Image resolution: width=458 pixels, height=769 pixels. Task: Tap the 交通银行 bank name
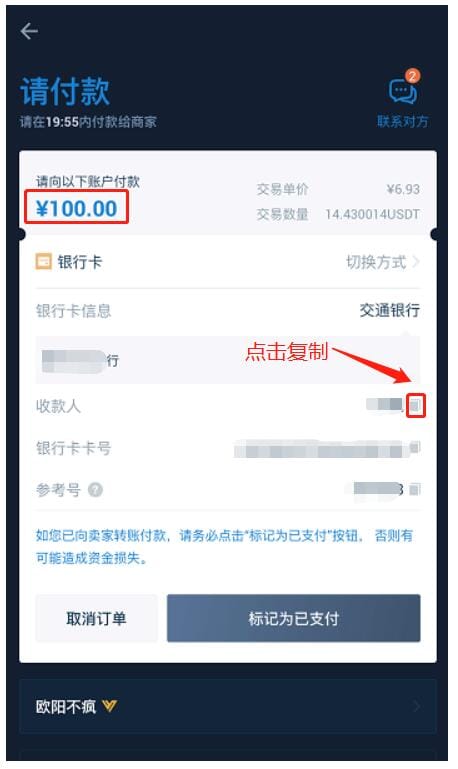pos(389,310)
